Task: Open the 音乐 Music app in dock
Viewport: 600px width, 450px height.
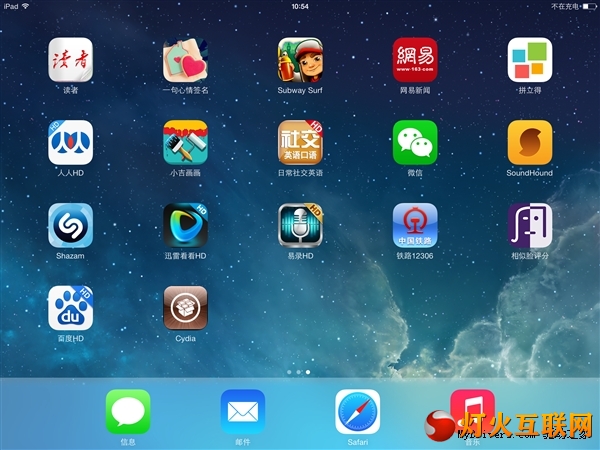Action: [473, 412]
